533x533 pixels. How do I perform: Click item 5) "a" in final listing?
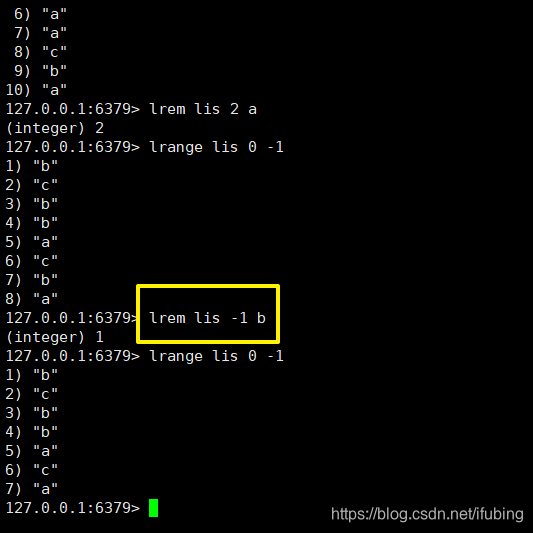32,451
